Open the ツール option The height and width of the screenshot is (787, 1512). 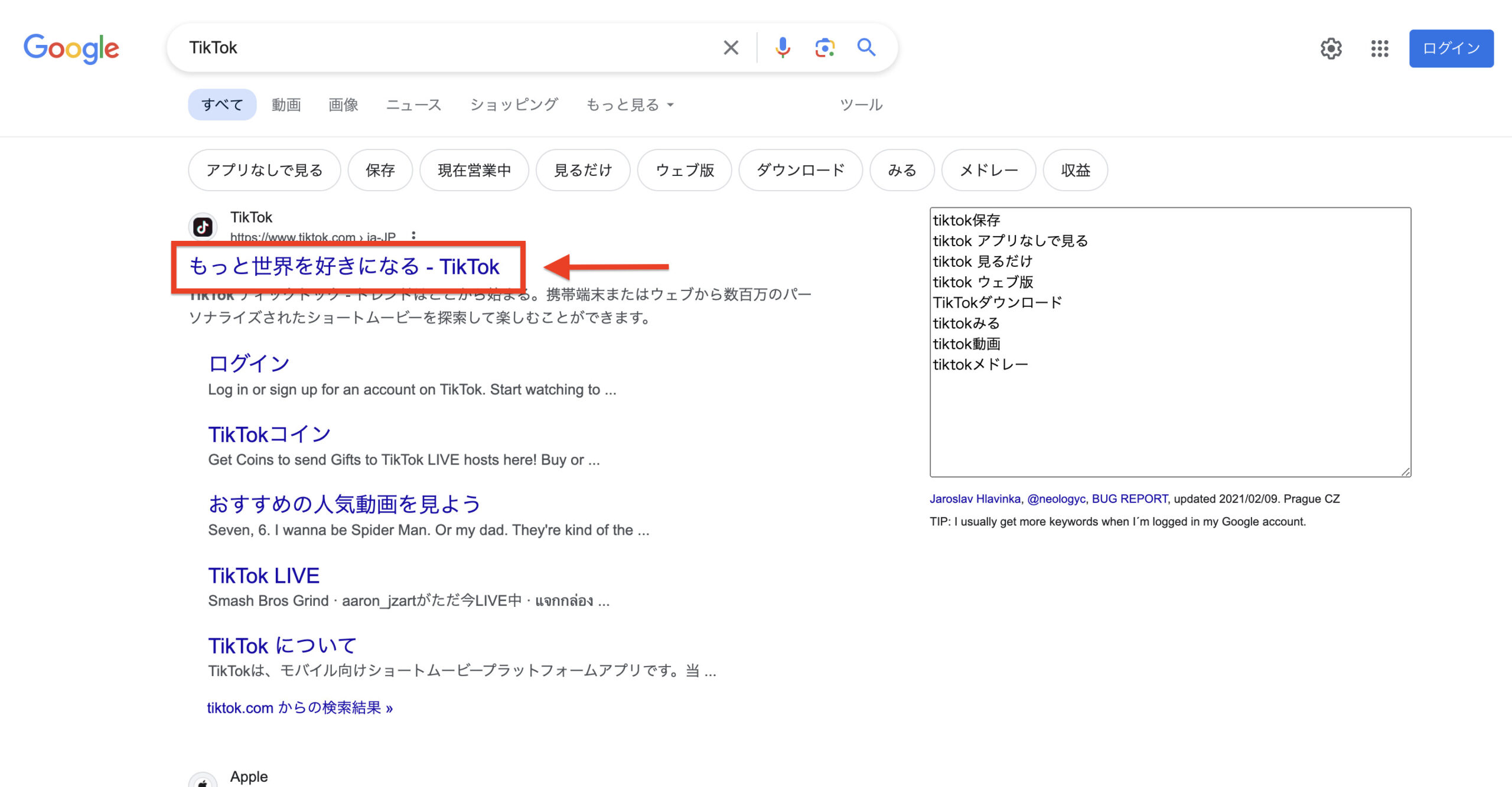click(861, 105)
